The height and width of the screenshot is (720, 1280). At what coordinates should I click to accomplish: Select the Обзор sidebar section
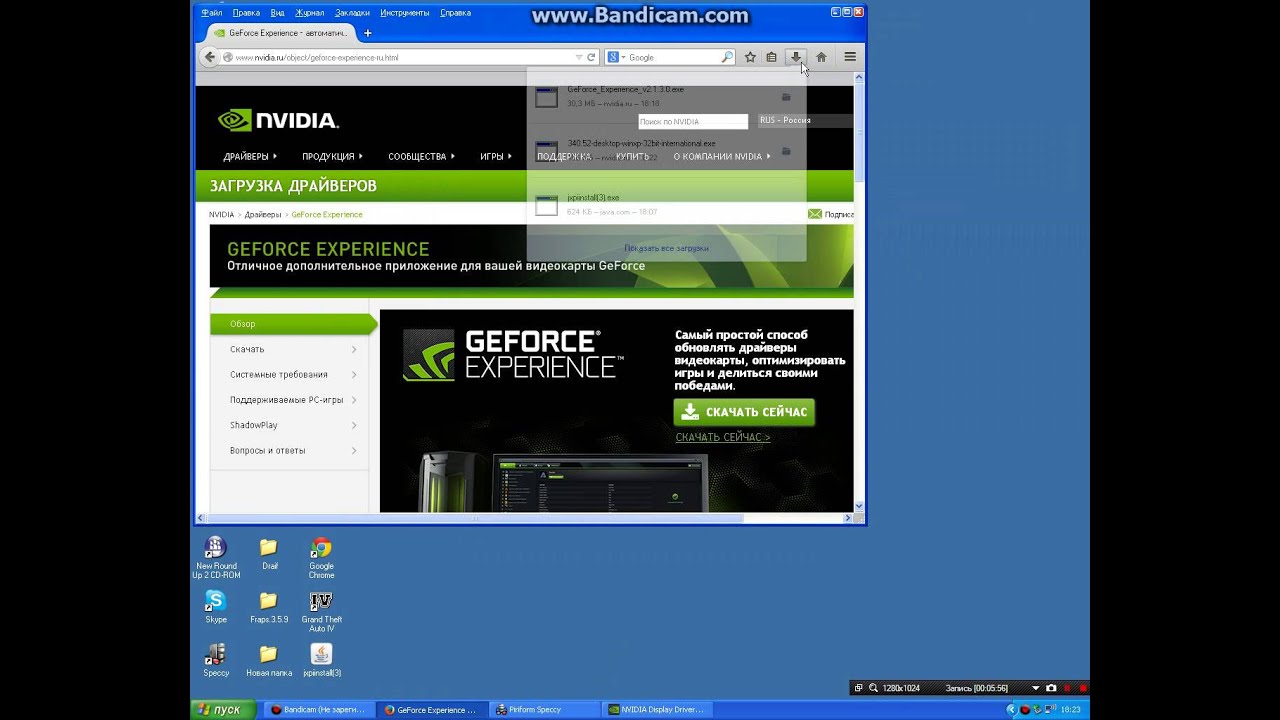(x=289, y=324)
